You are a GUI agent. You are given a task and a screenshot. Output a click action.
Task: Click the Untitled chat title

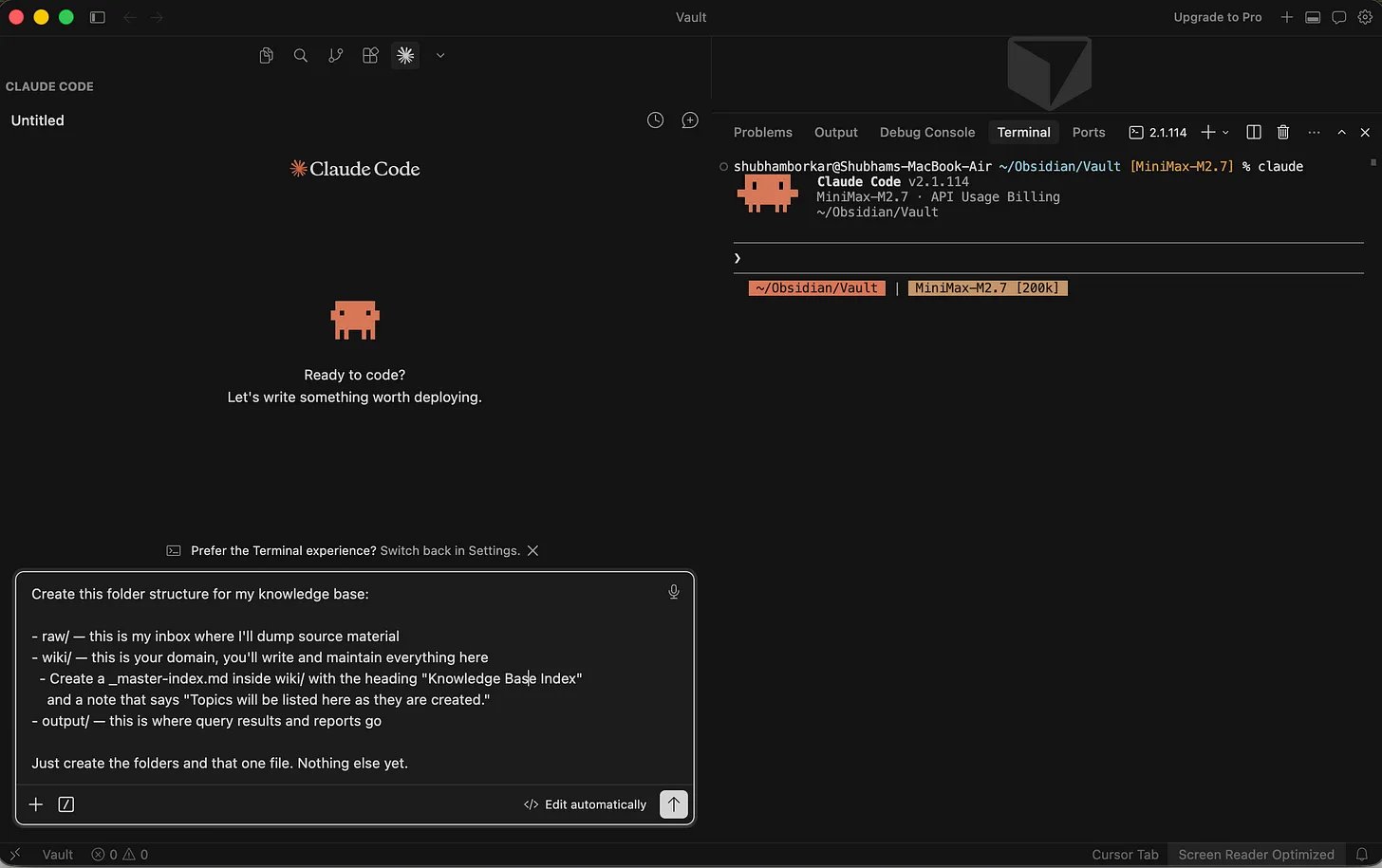pos(38,120)
